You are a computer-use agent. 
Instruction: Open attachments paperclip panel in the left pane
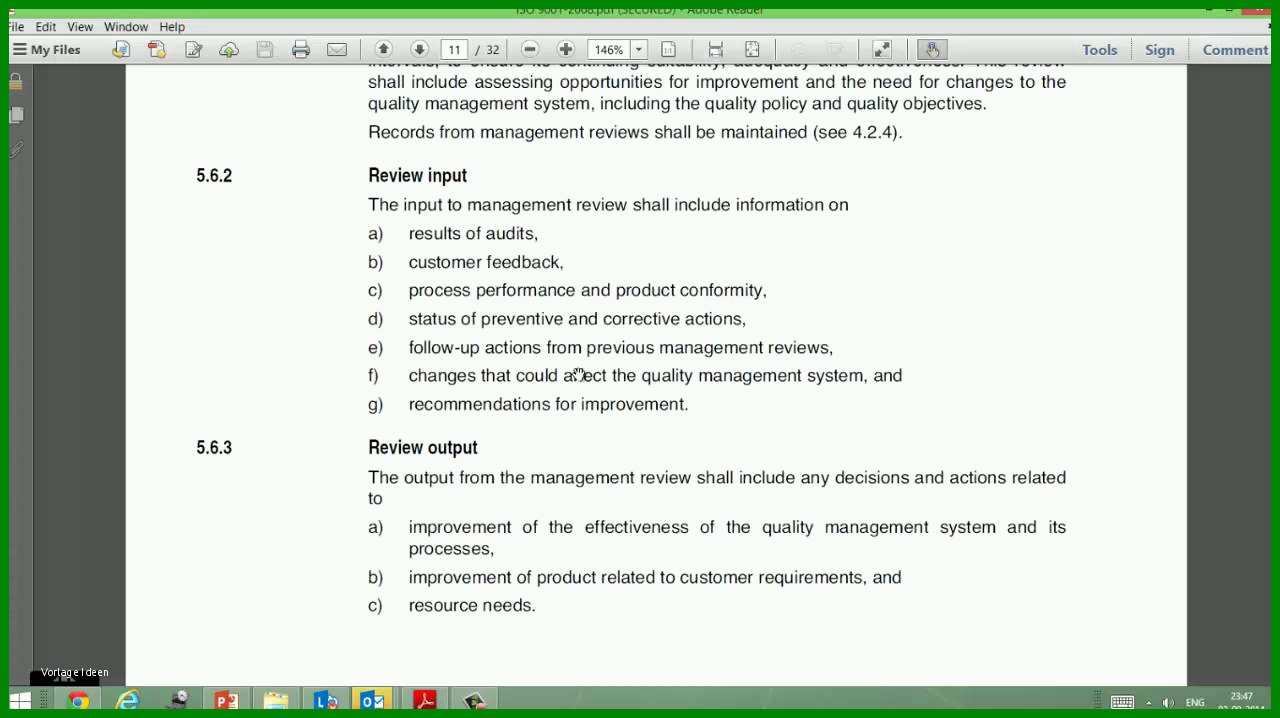pos(16,150)
